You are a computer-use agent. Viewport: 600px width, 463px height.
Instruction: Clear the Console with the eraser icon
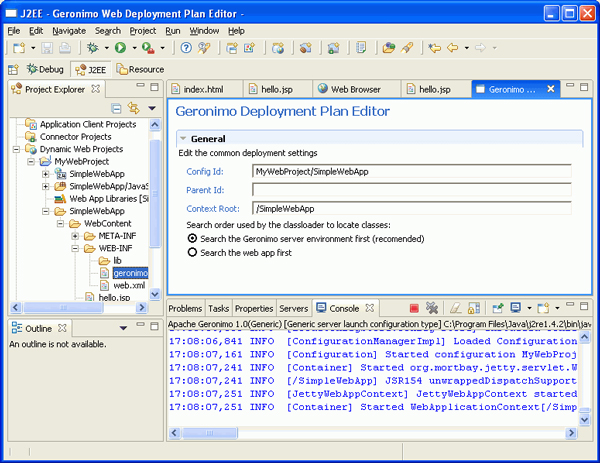click(x=455, y=308)
